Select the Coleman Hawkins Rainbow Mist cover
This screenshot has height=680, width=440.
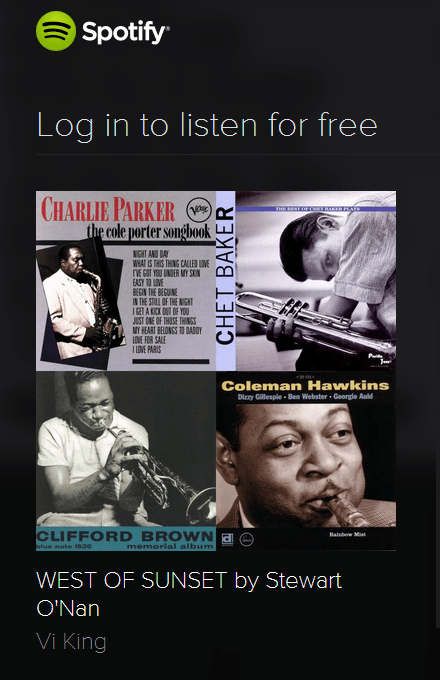pyautogui.click(x=306, y=461)
